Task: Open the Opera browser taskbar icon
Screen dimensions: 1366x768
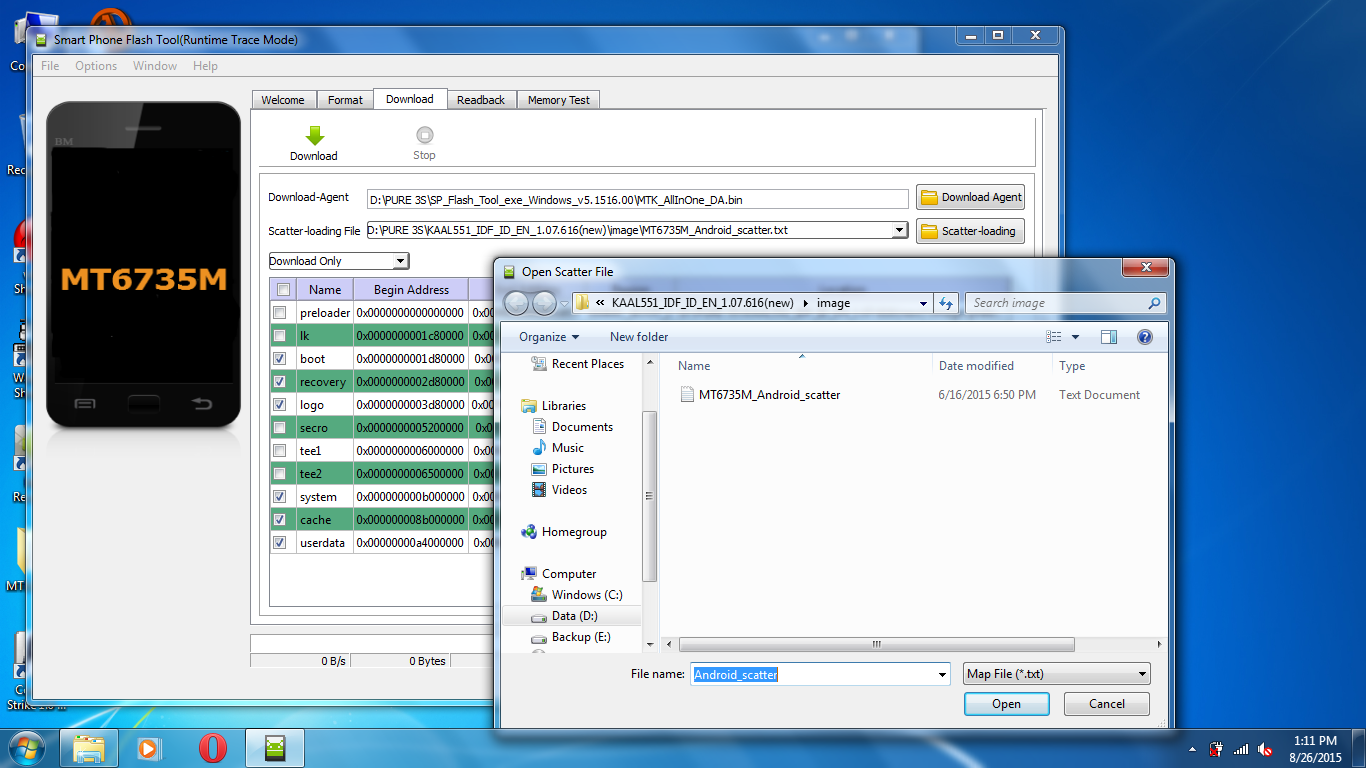Action: (x=212, y=748)
